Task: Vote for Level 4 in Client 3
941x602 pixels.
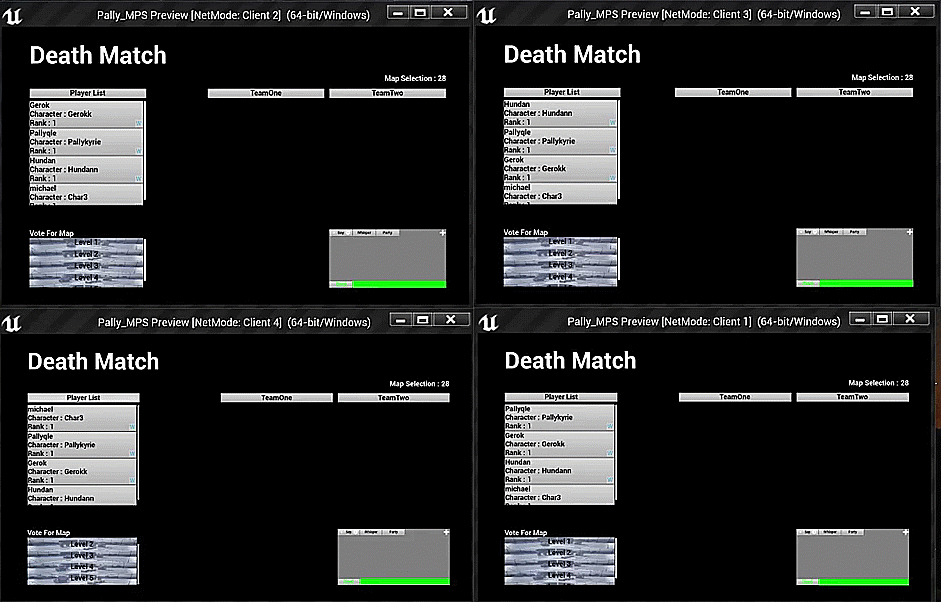Action: [560, 277]
